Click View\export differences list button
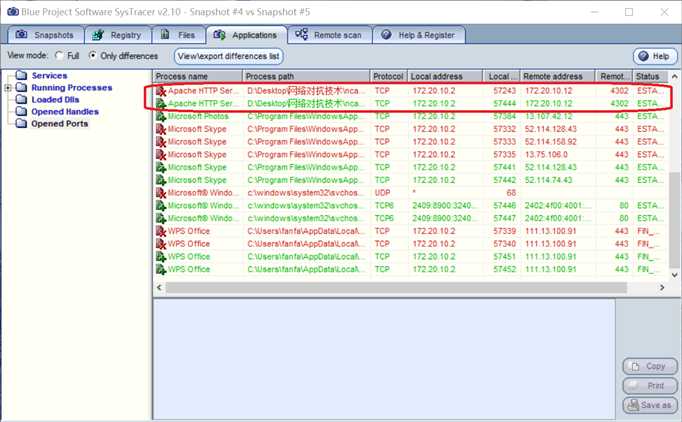Image resolution: width=682 pixels, height=422 pixels. coord(229,56)
